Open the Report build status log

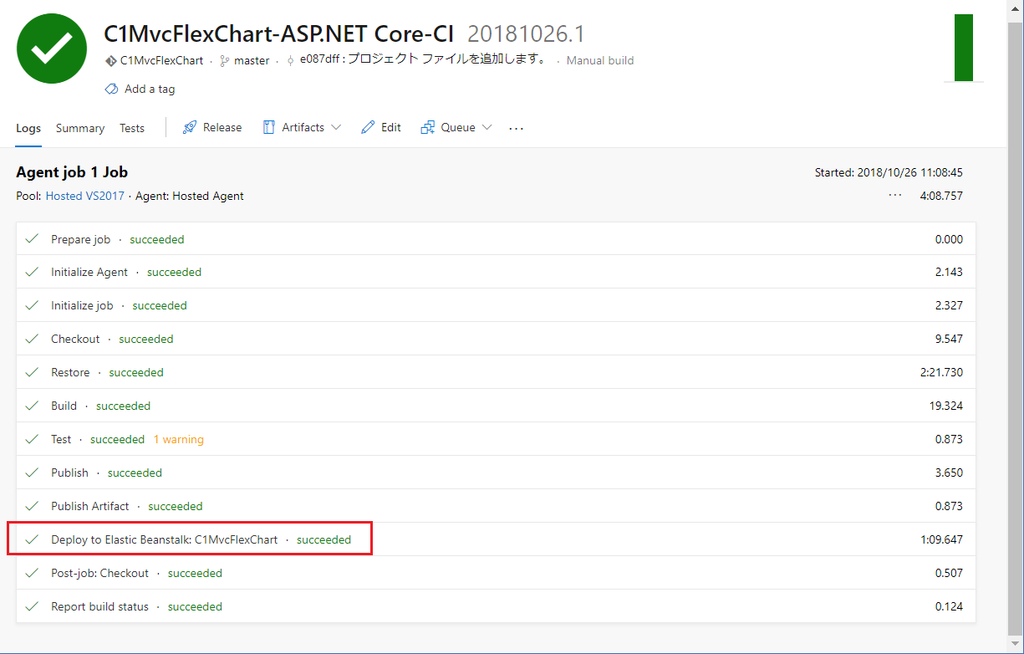(x=496, y=607)
